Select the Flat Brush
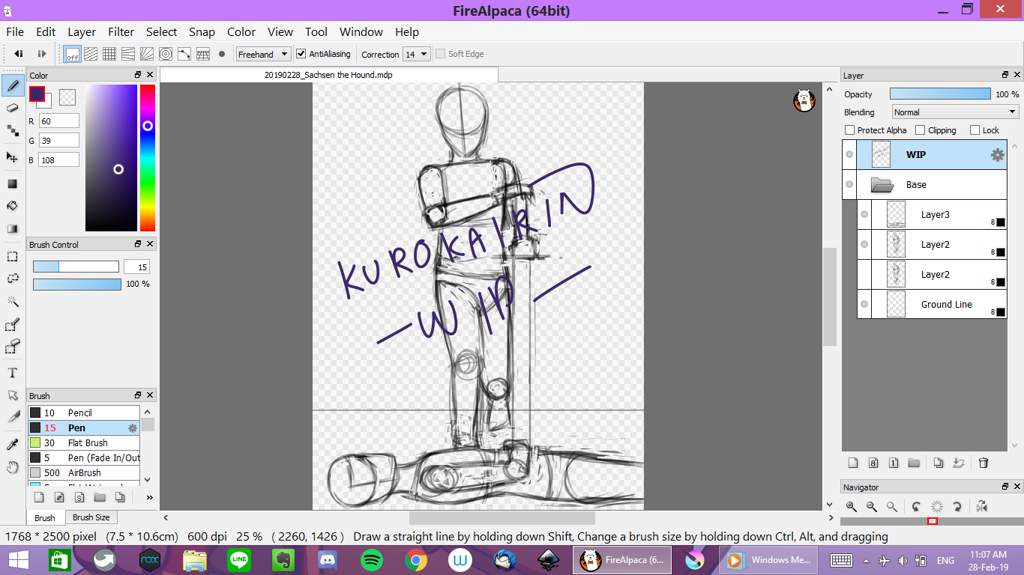Viewport: 1024px width, 575px height. pos(84,443)
